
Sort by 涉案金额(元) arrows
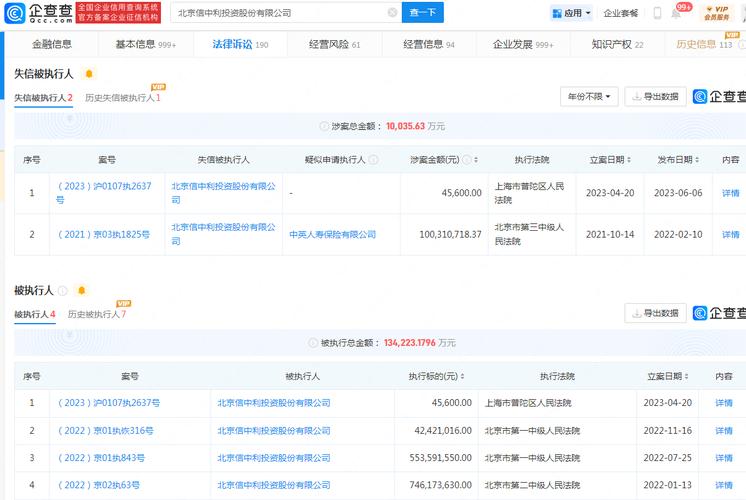point(476,160)
